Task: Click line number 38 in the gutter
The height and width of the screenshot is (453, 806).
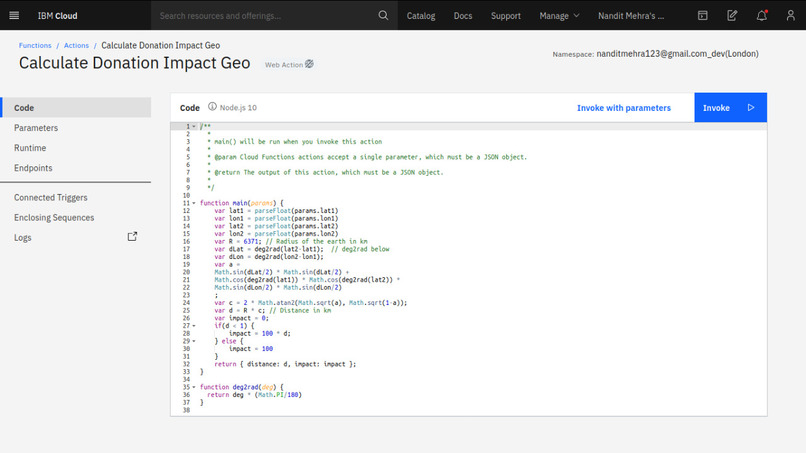Action: pos(186,410)
